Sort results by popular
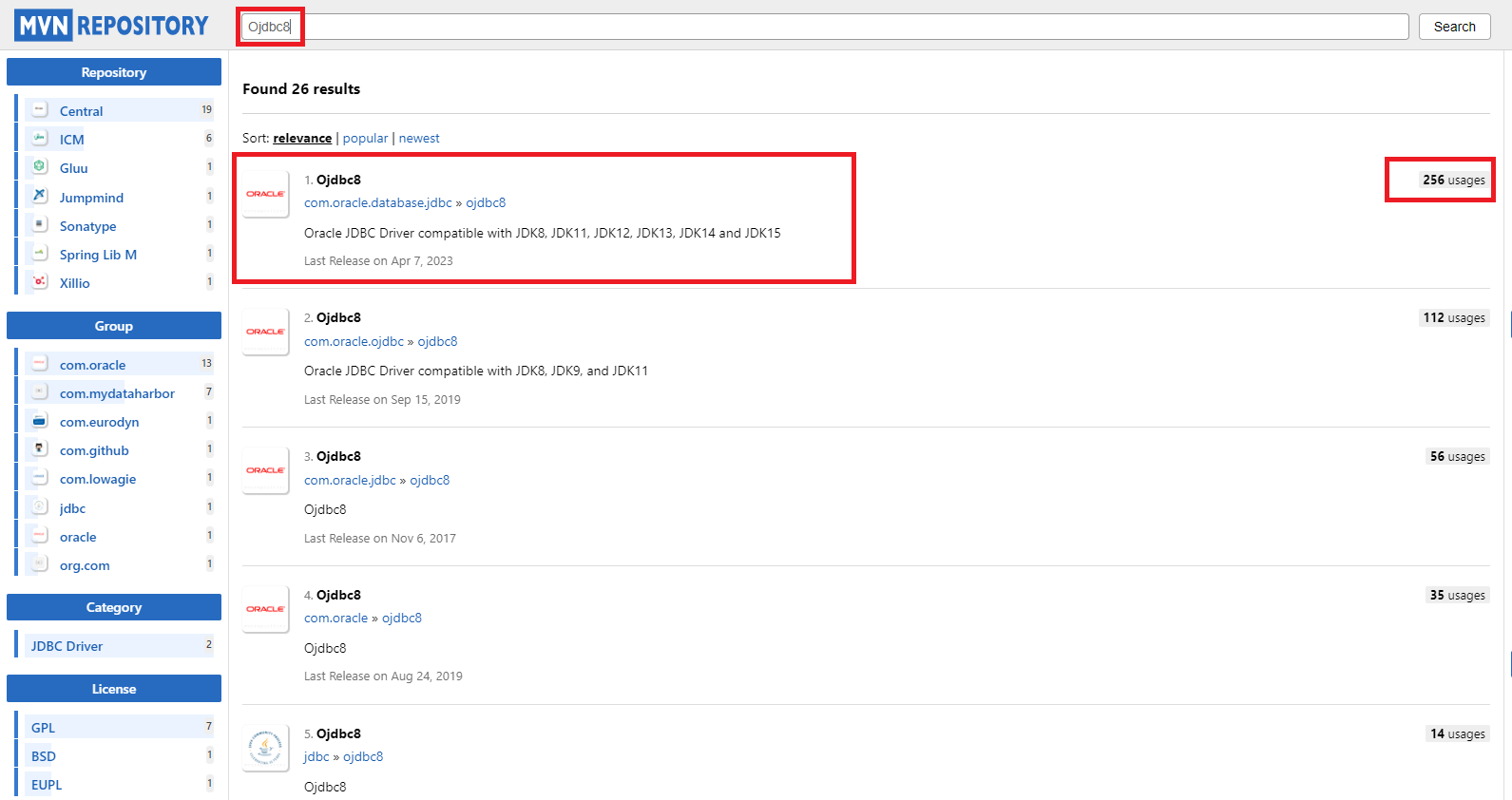Viewport: 1512px width, 800px height. coord(365,138)
